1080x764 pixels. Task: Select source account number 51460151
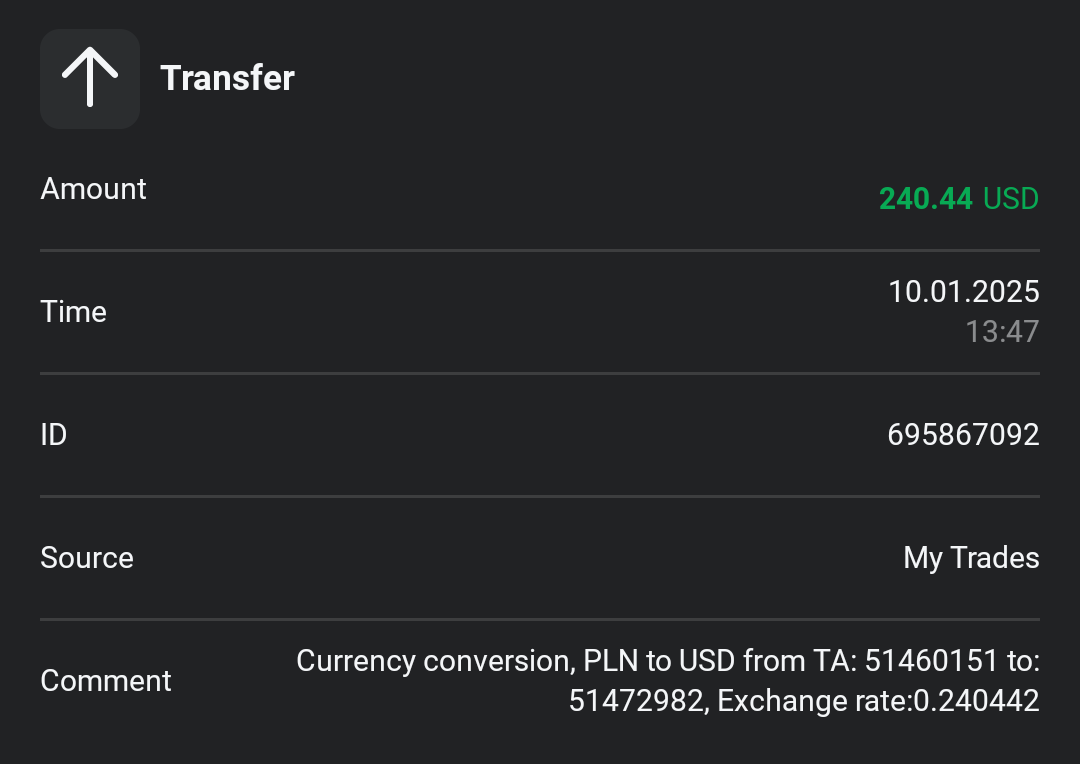click(x=931, y=661)
